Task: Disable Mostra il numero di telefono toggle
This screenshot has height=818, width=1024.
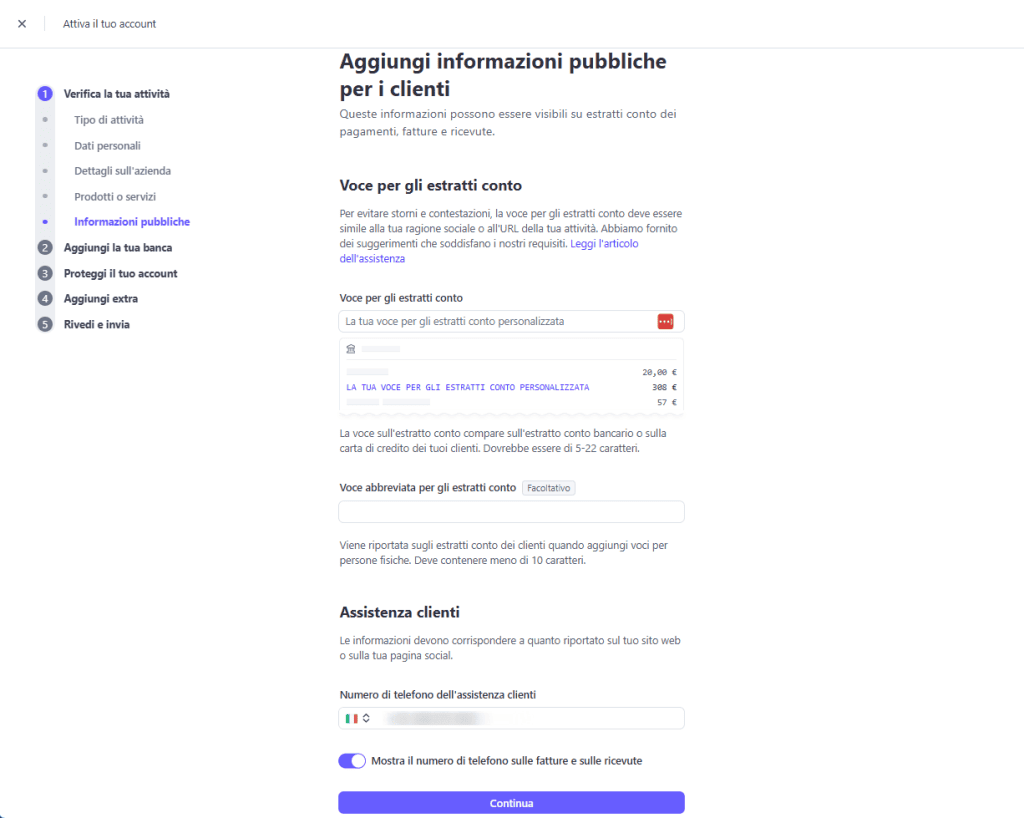Action: coord(352,761)
